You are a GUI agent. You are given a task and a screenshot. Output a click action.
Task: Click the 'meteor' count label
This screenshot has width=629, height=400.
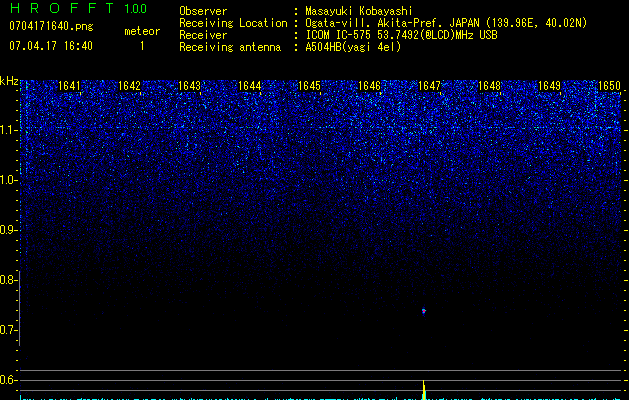[x=142, y=31]
